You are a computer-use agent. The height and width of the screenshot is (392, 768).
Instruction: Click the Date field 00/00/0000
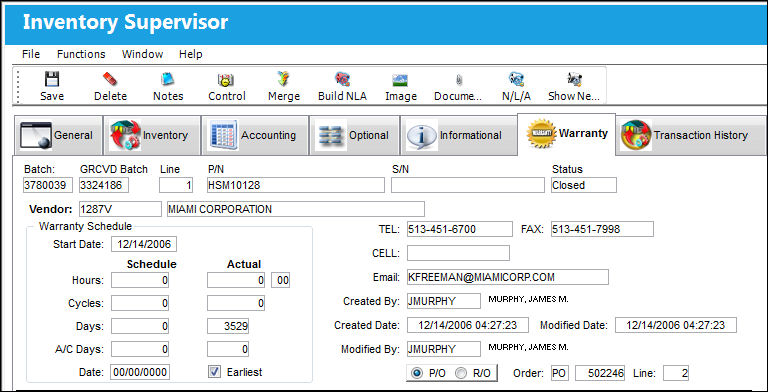point(140,372)
